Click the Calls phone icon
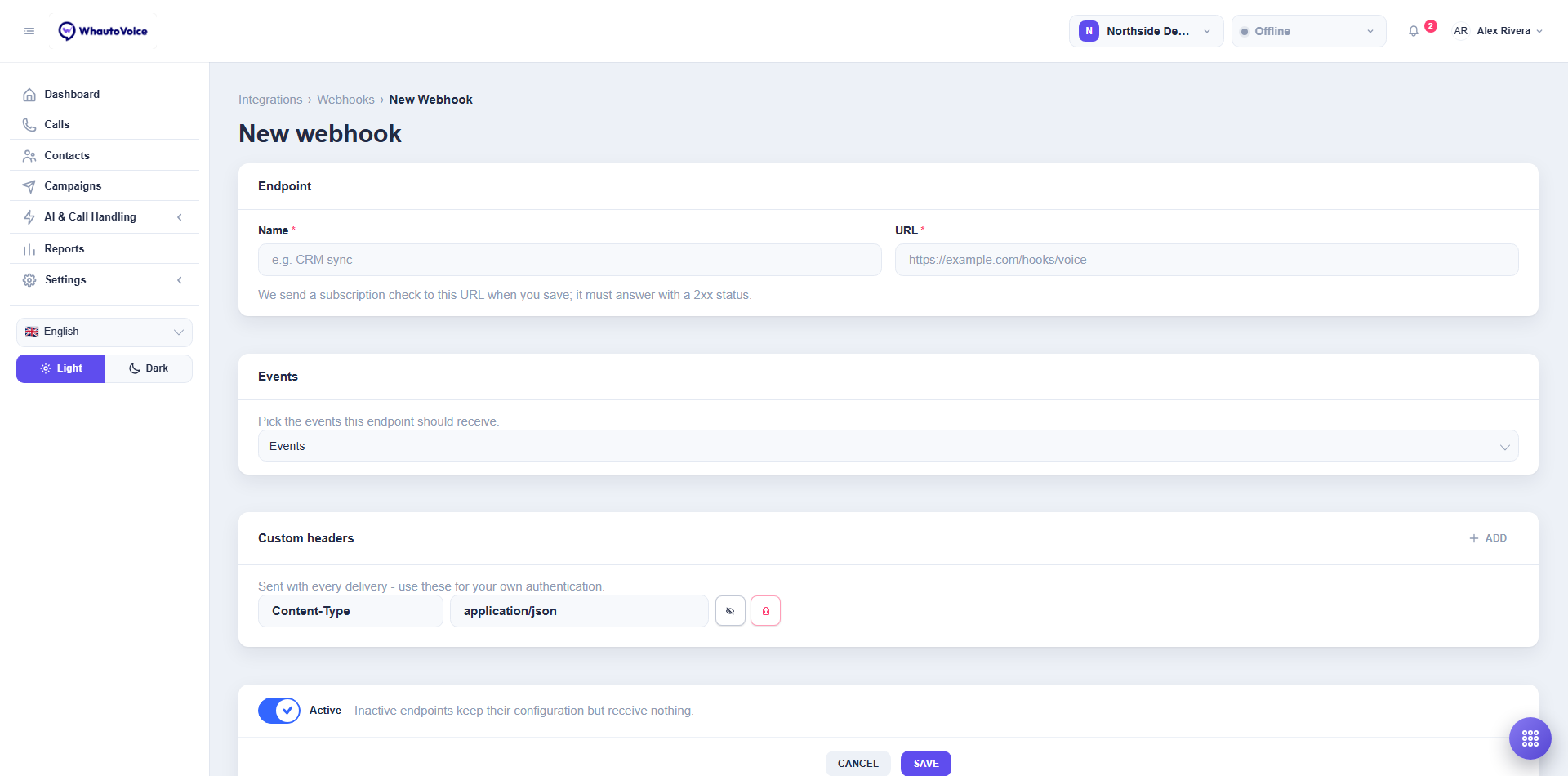Screen dimensions: 1568x776 tap(29, 125)
